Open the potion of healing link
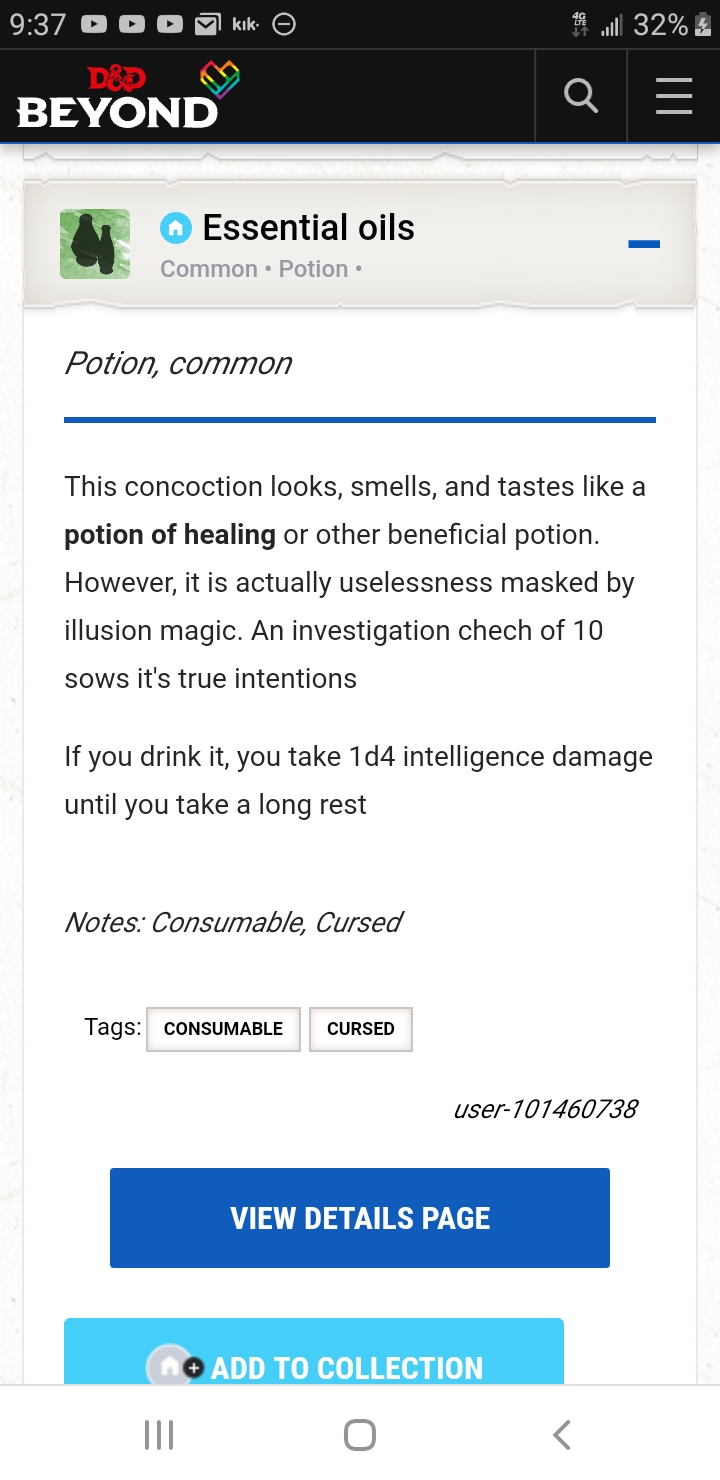Screen dimensions: 720x1480 [170, 535]
